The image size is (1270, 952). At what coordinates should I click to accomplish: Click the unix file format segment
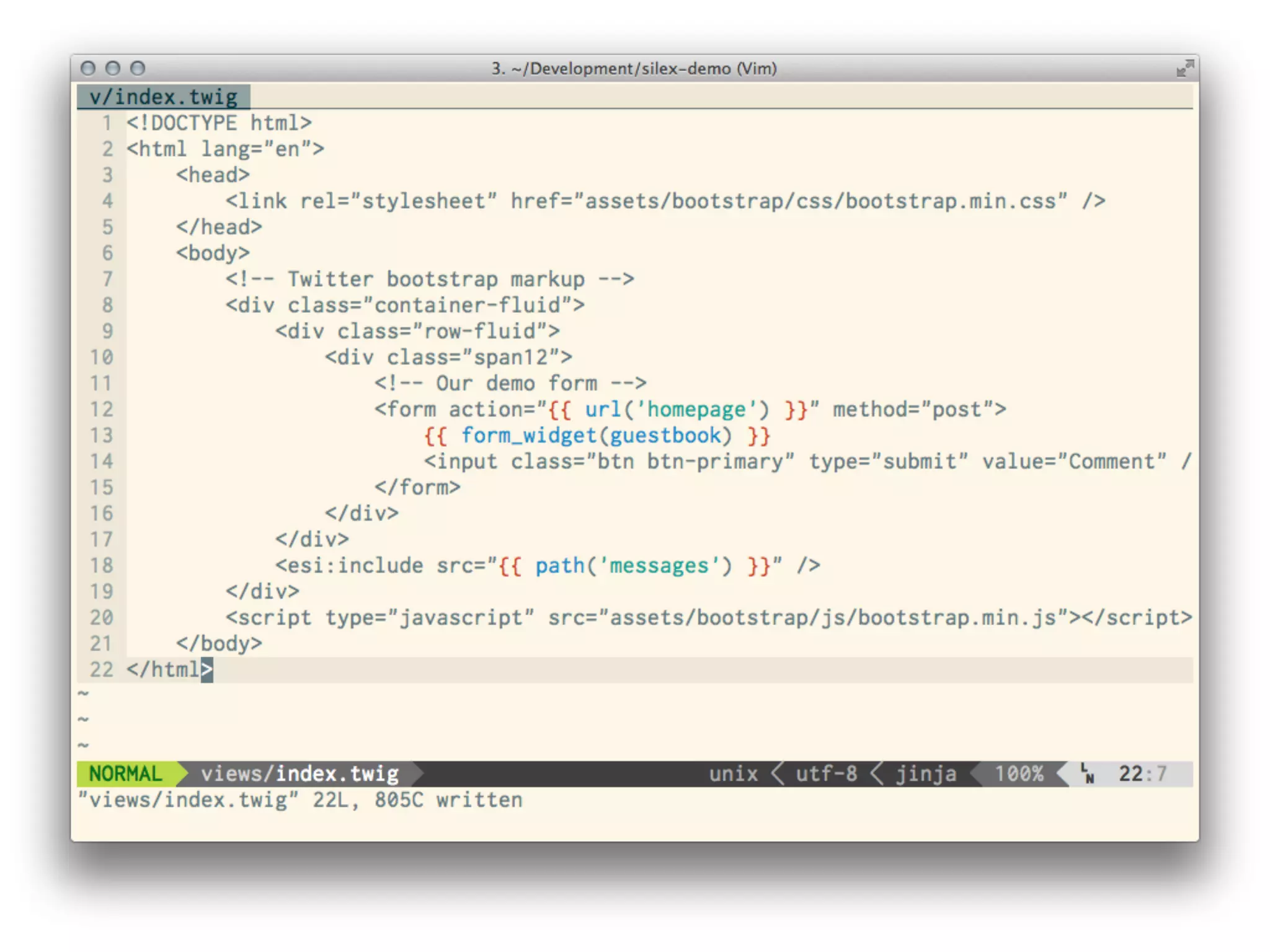coord(733,773)
